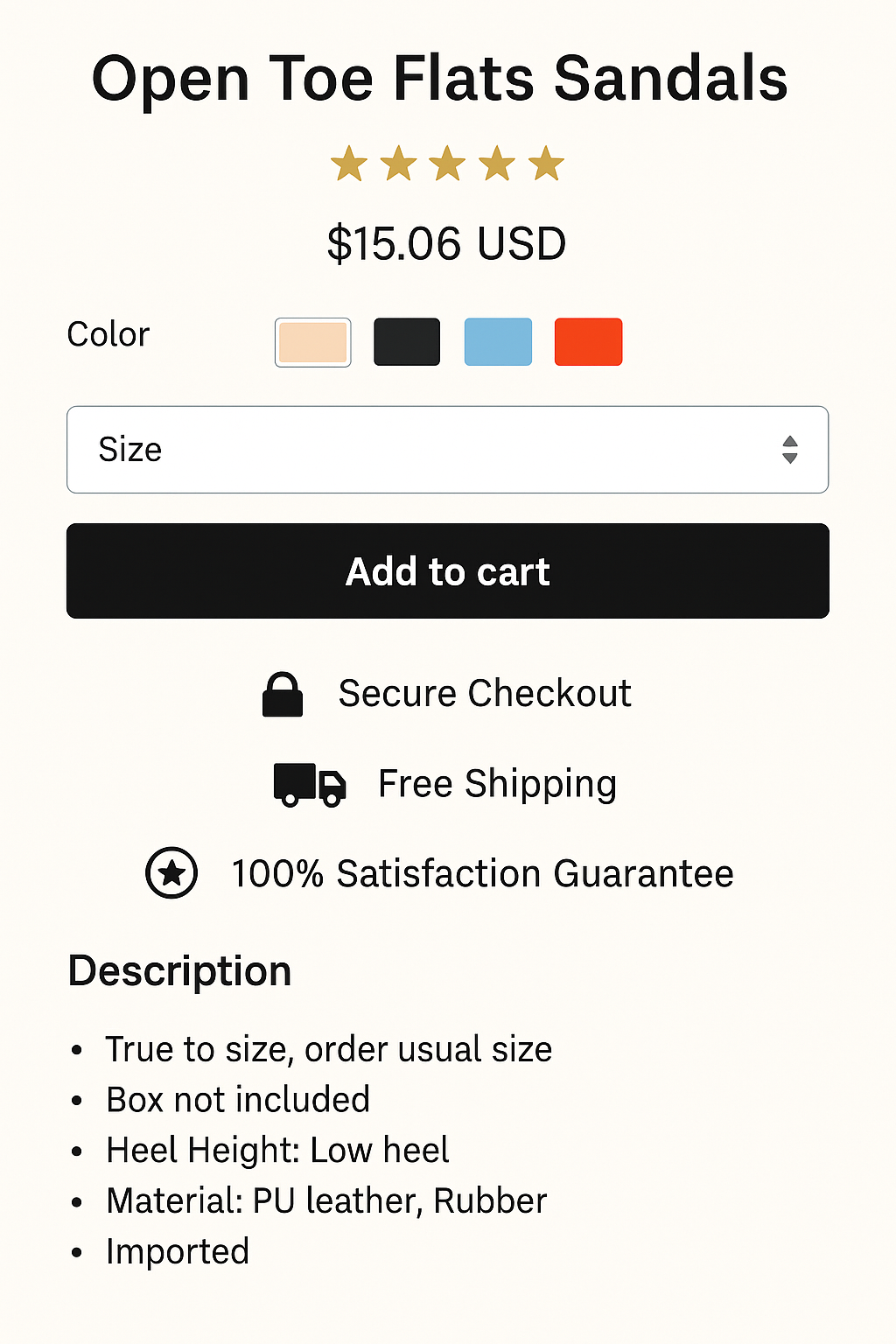Click the circled star guarantee badge
The height and width of the screenshot is (1344, 896).
(x=171, y=873)
